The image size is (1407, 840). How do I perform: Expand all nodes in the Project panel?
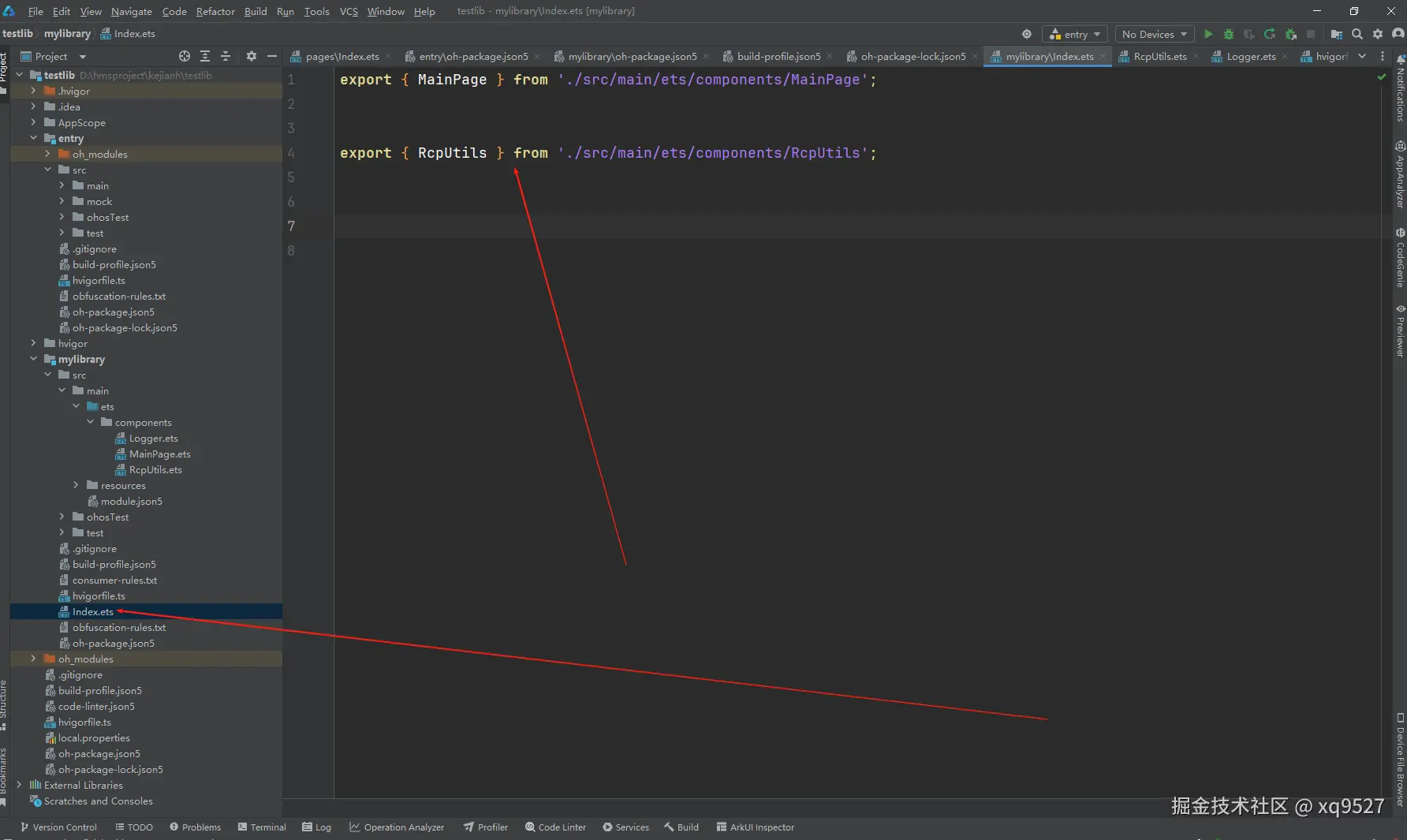click(x=205, y=56)
